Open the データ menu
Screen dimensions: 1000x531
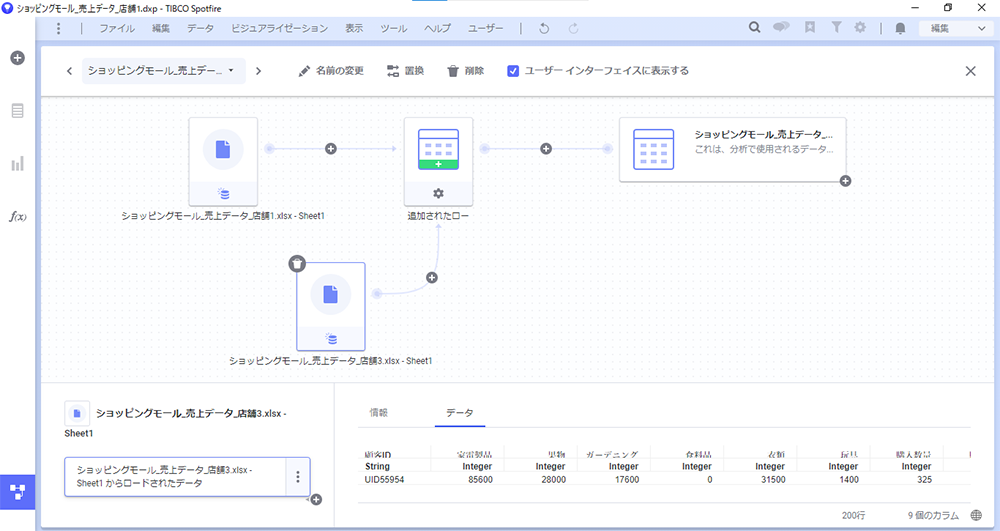200,28
